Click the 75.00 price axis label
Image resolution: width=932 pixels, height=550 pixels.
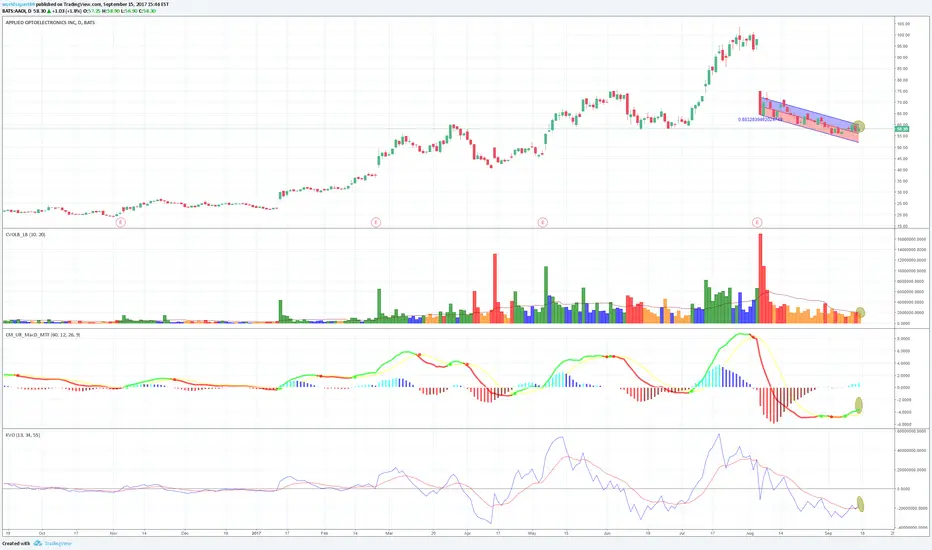point(902,91)
